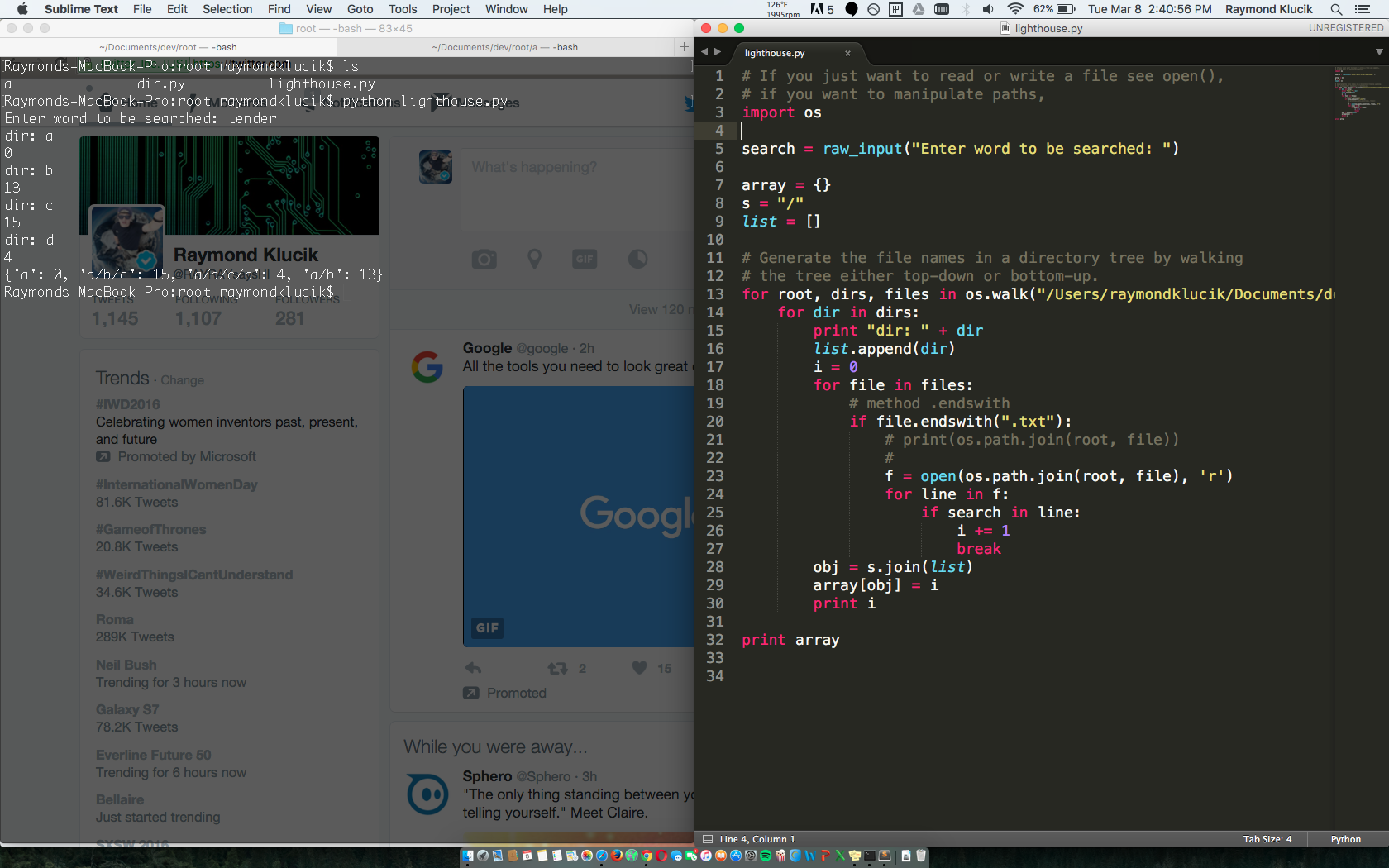Screen dimensions: 1389x868
Task: Open Notification Center list icon
Action: pos(1363,9)
